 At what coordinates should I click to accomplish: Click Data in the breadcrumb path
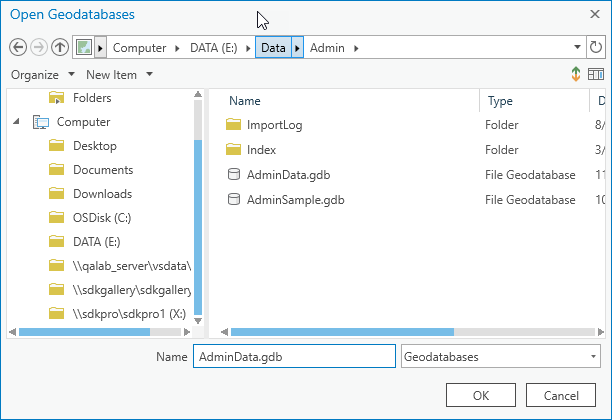(273, 48)
